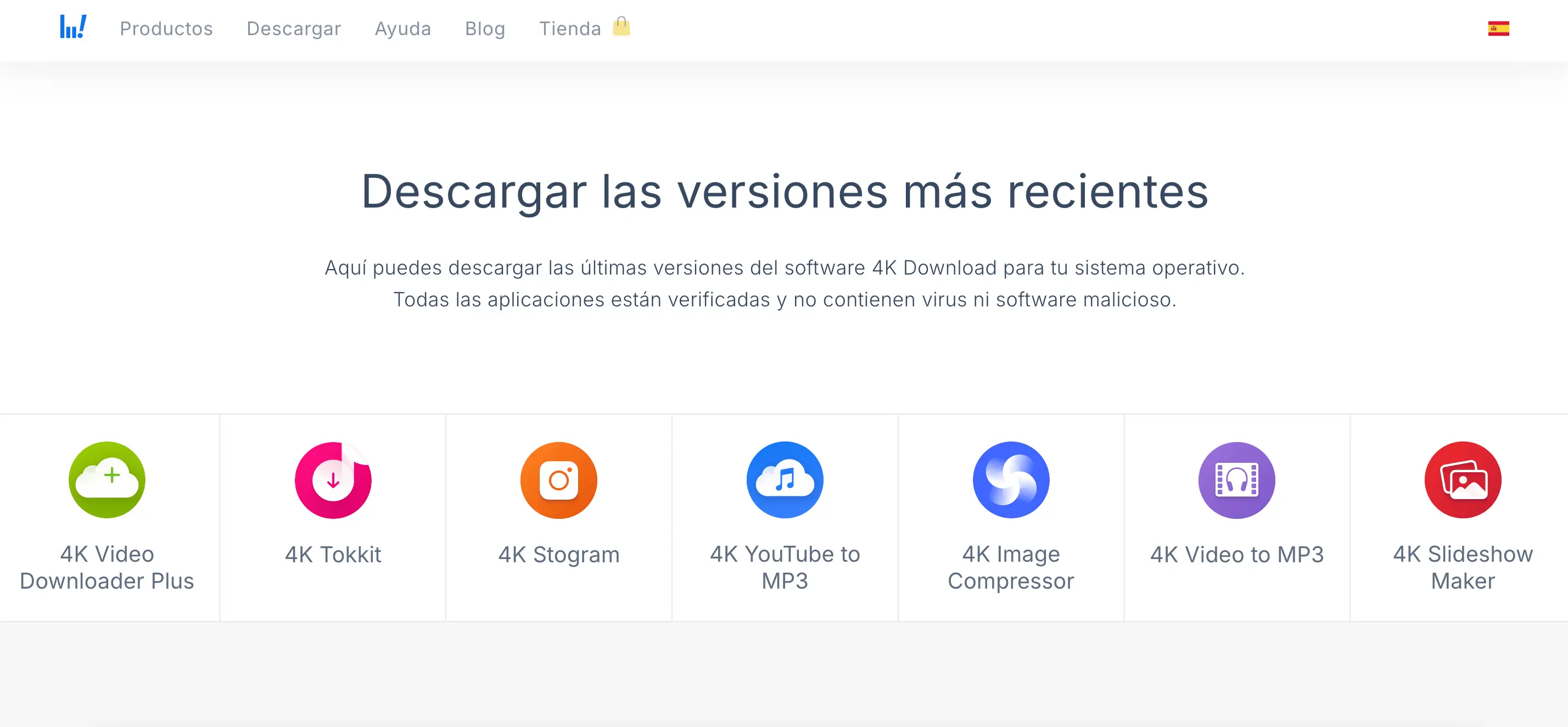Select the 4K Slideshow Maker label
Viewport: 1568px width, 727px height.
pos(1463,567)
